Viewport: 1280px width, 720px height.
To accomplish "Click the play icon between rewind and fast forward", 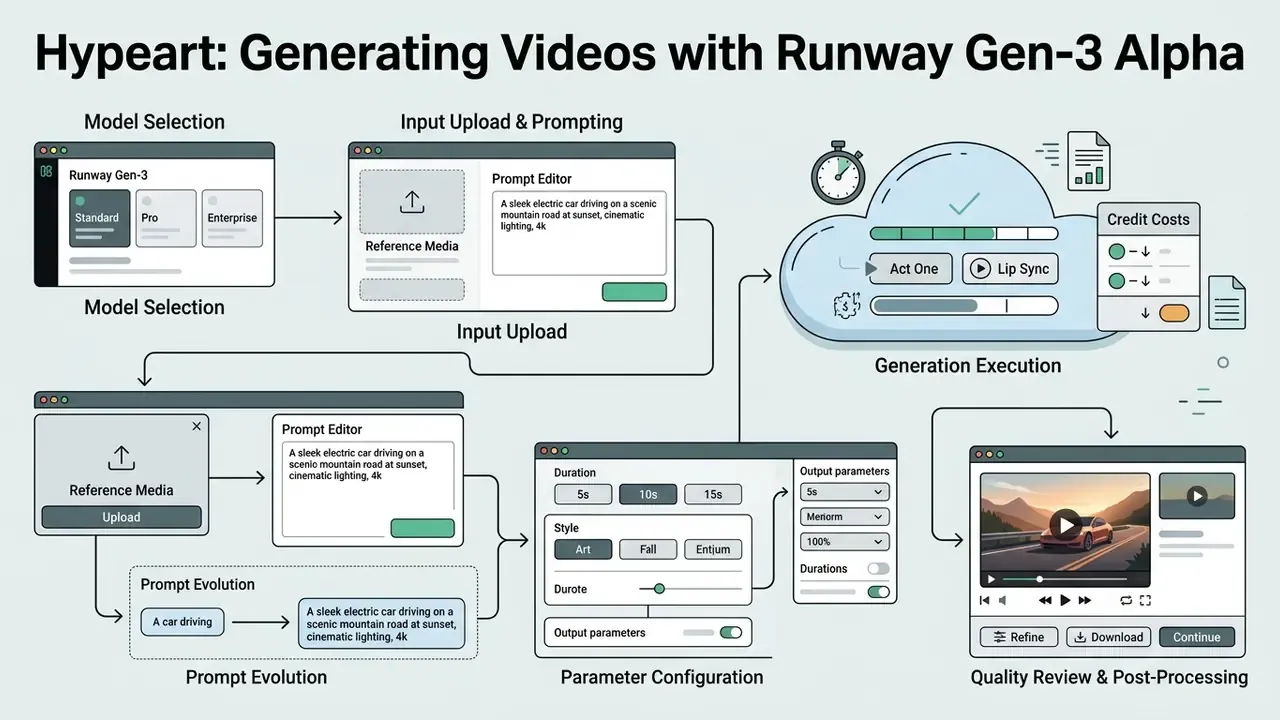I will click(1066, 600).
